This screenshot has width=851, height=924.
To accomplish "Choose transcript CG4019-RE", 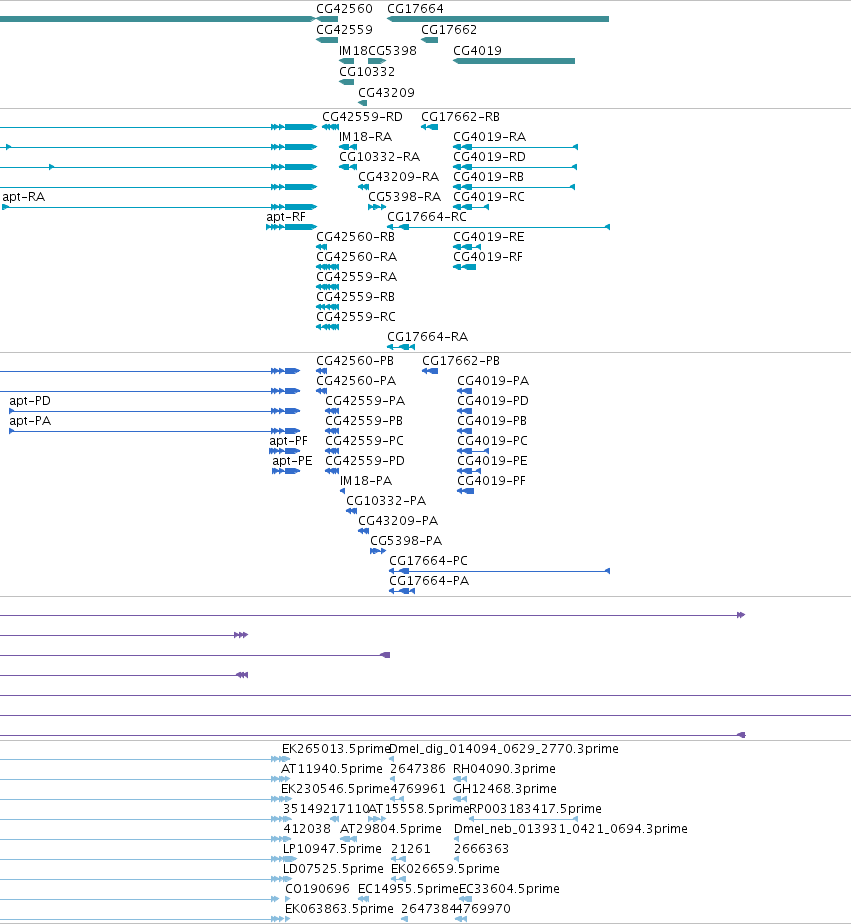I will [x=489, y=237].
